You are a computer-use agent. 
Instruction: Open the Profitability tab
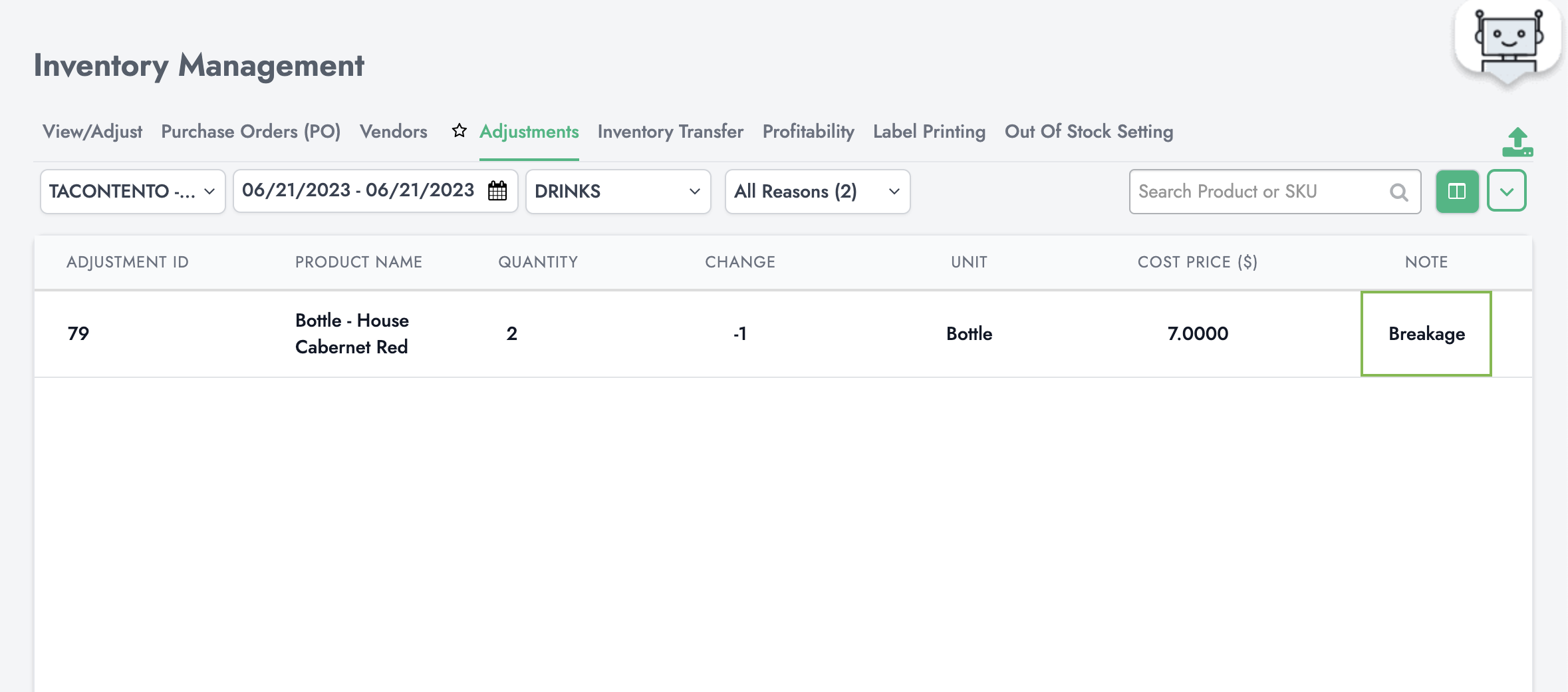pyautogui.click(x=808, y=132)
